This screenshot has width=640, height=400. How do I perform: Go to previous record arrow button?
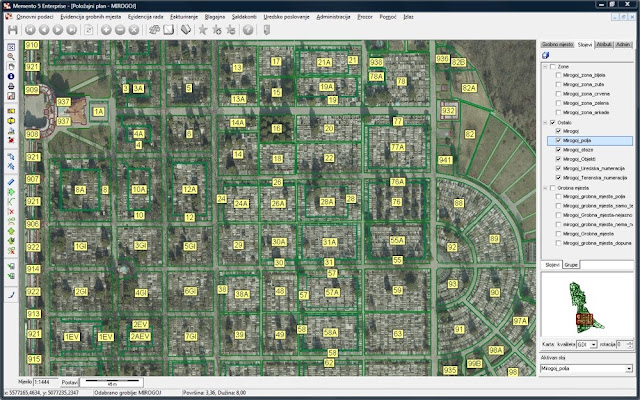[x=44, y=30]
